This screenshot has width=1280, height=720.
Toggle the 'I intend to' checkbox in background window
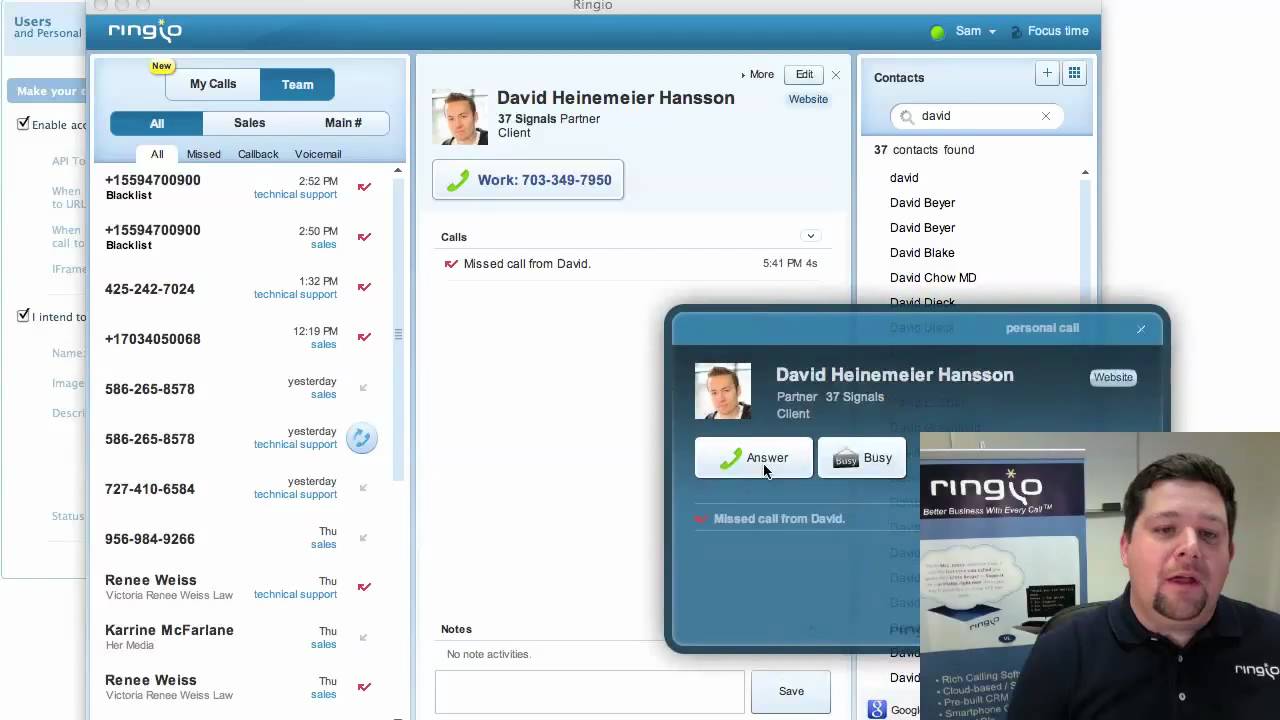(23, 316)
